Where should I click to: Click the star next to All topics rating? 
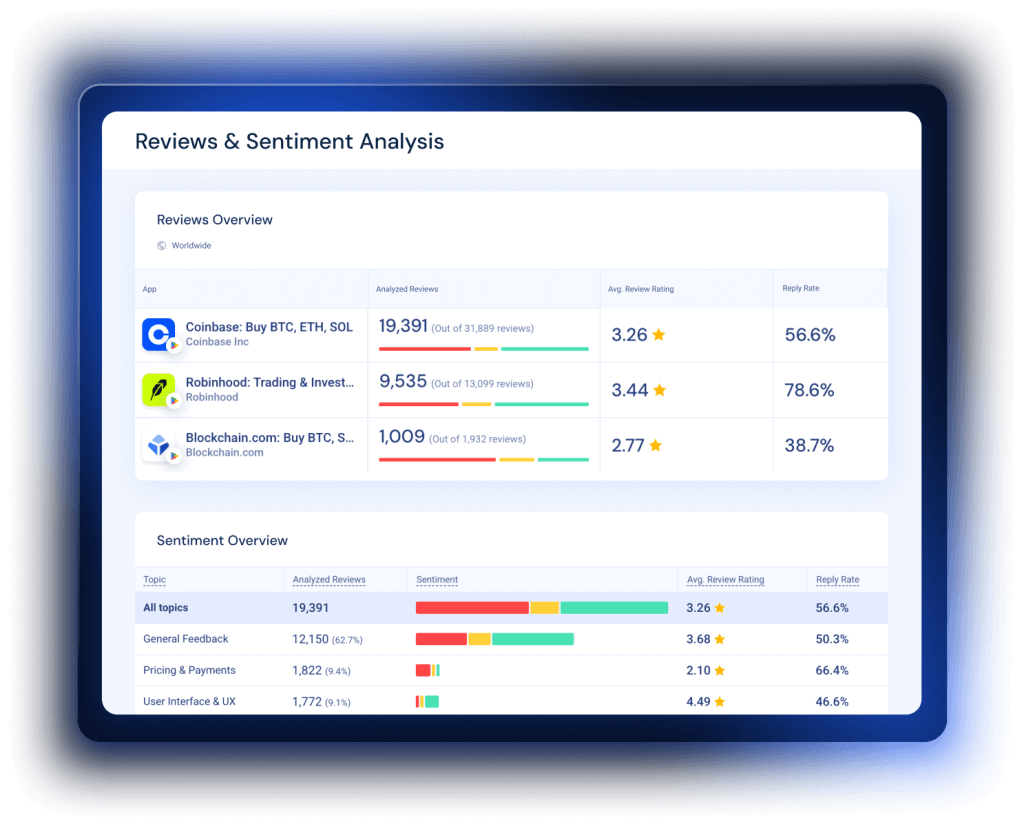click(720, 607)
